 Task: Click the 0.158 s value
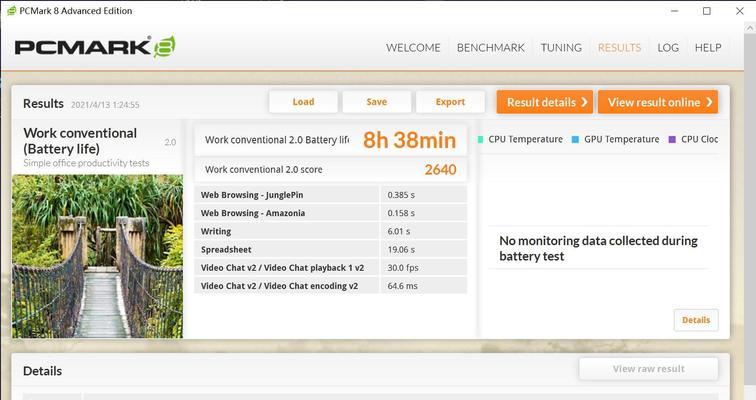[401, 213]
